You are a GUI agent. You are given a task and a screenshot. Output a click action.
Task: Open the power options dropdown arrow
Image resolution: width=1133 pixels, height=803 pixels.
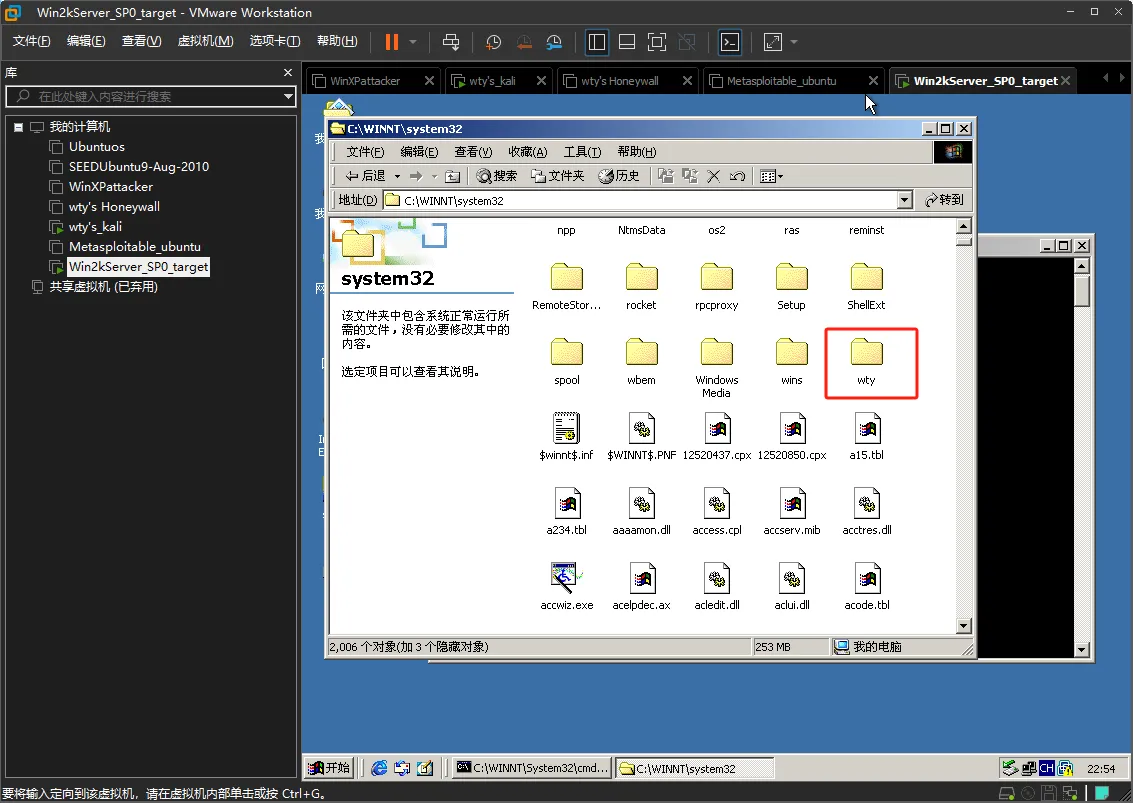pyautogui.click(x=413, y=42)
